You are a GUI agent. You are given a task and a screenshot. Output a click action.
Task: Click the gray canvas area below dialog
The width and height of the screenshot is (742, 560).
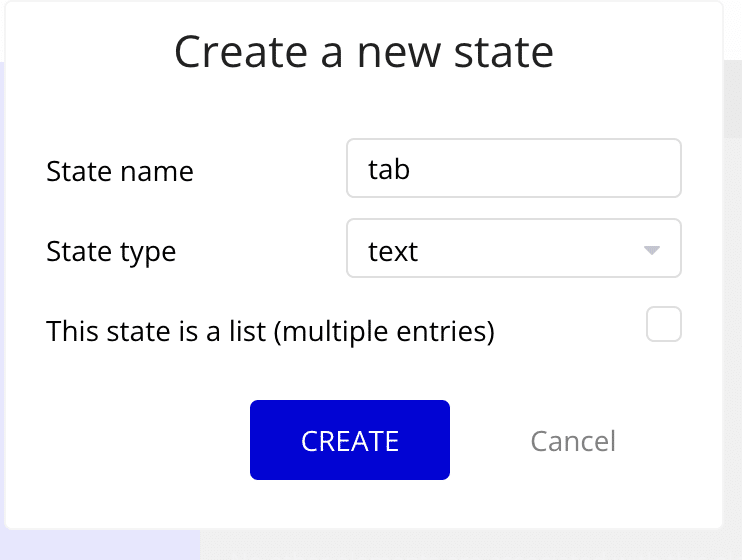471,545
